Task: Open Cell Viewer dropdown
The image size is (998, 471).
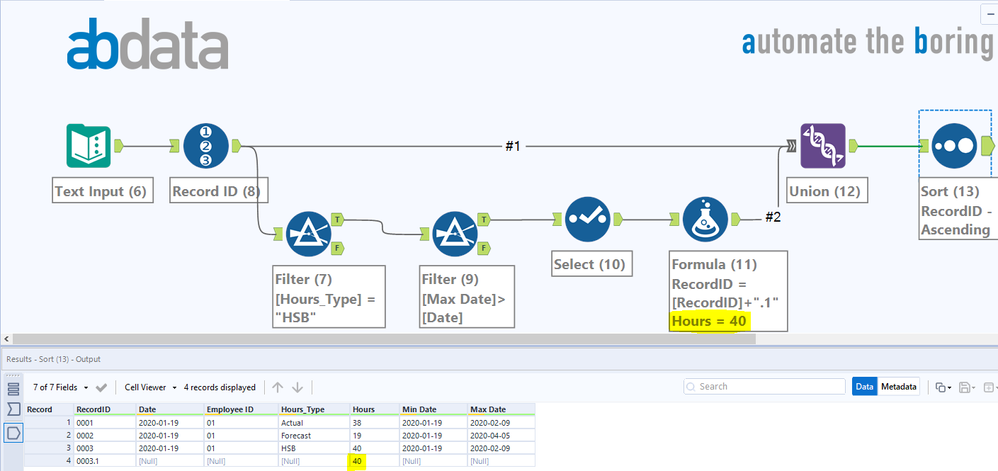Action: click(150, 387)
